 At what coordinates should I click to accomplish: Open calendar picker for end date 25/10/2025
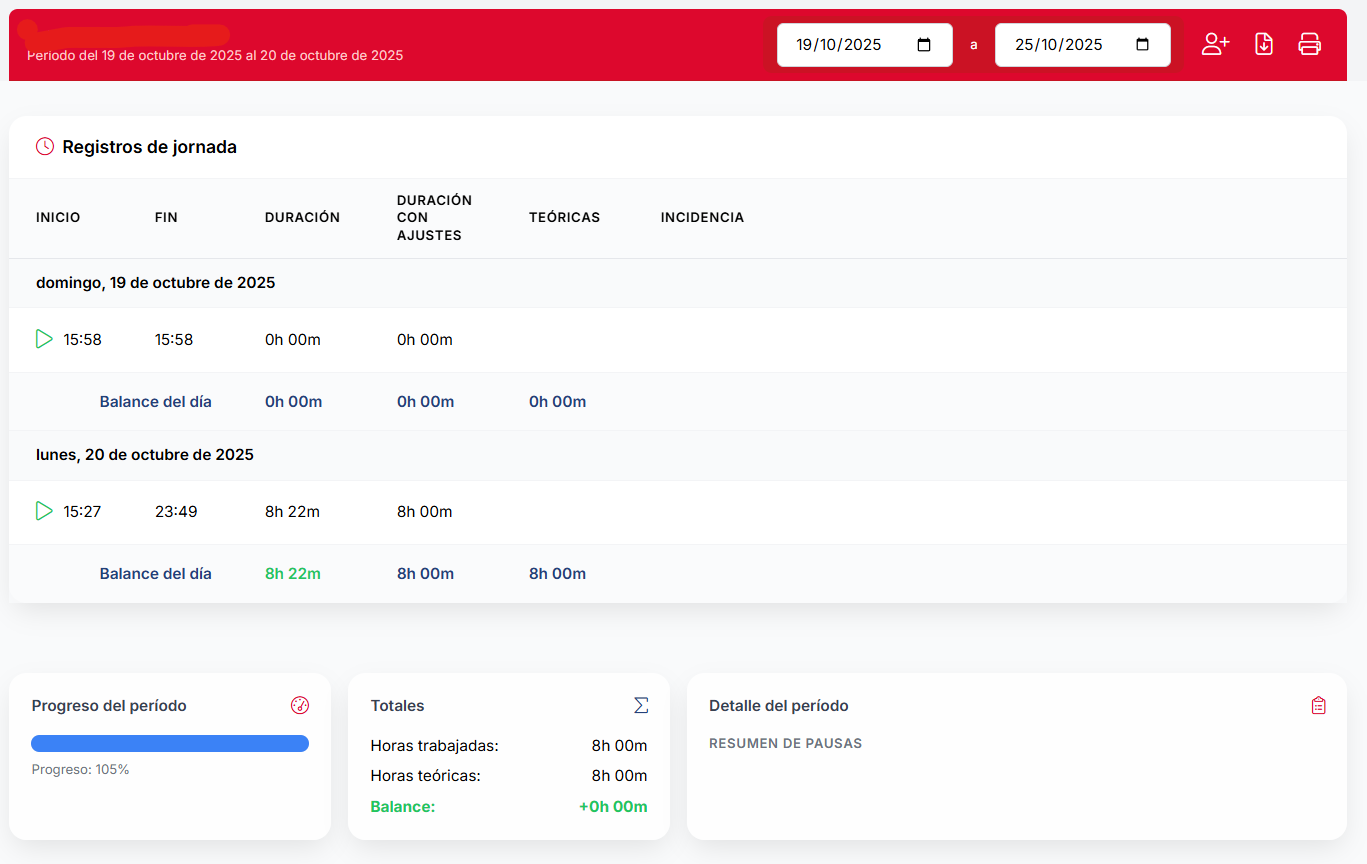click(x=1142, y=45)
